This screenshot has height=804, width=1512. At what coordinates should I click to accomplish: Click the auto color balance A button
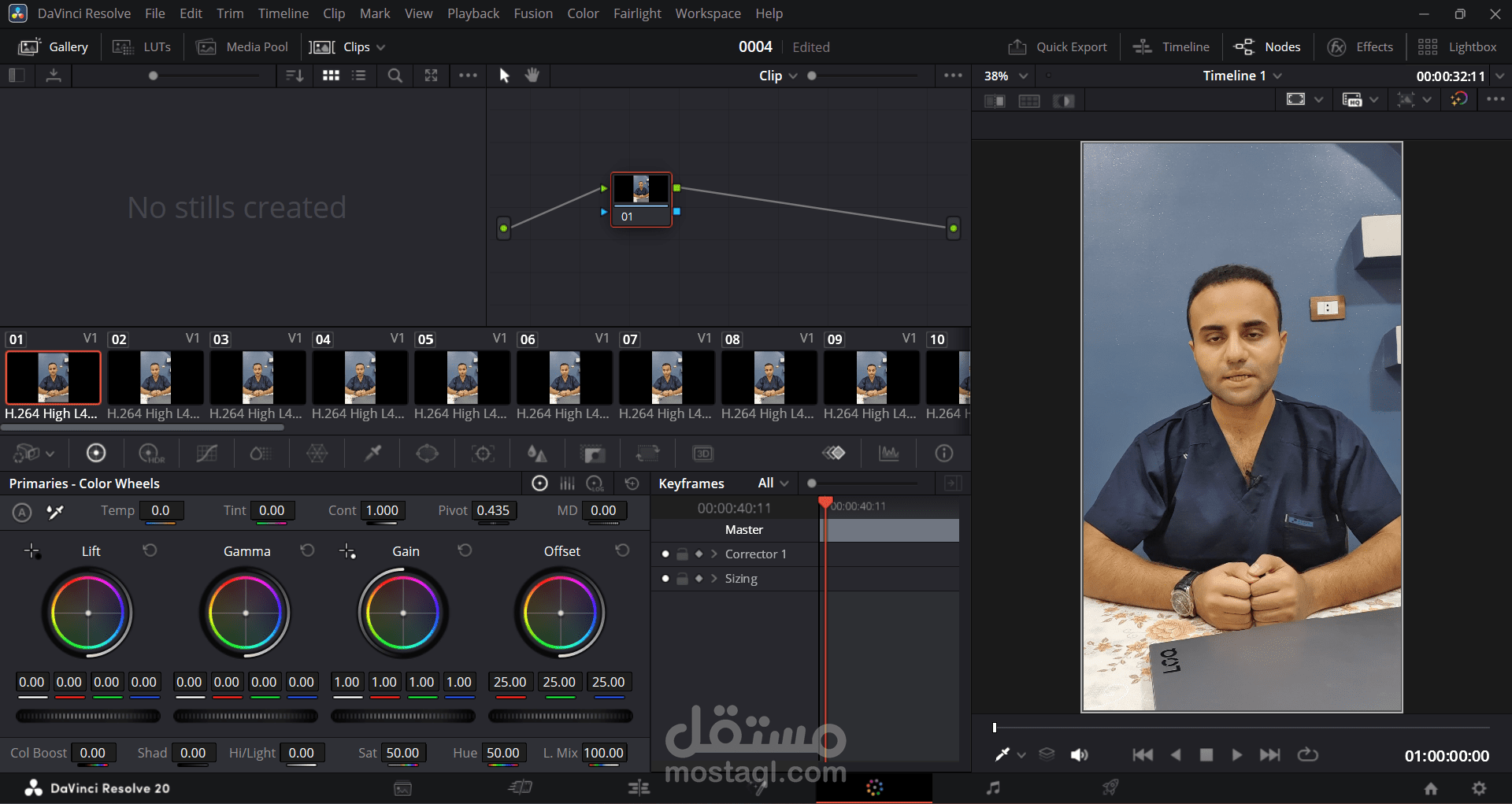(x=22, y=512)
